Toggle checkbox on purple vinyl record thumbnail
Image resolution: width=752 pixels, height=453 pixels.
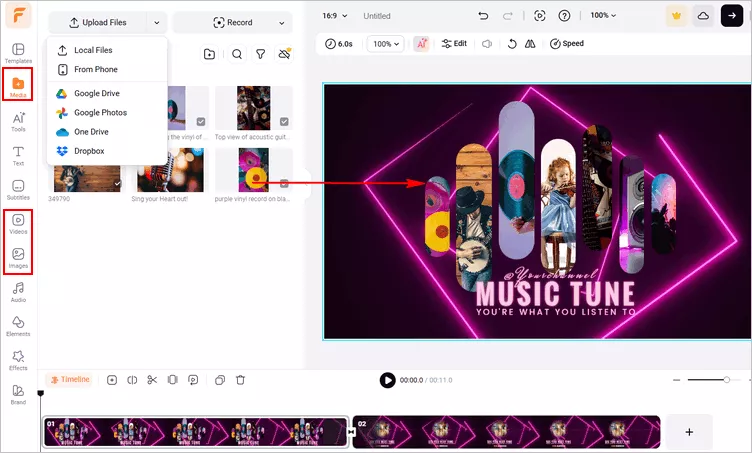(x=284, y=184)
